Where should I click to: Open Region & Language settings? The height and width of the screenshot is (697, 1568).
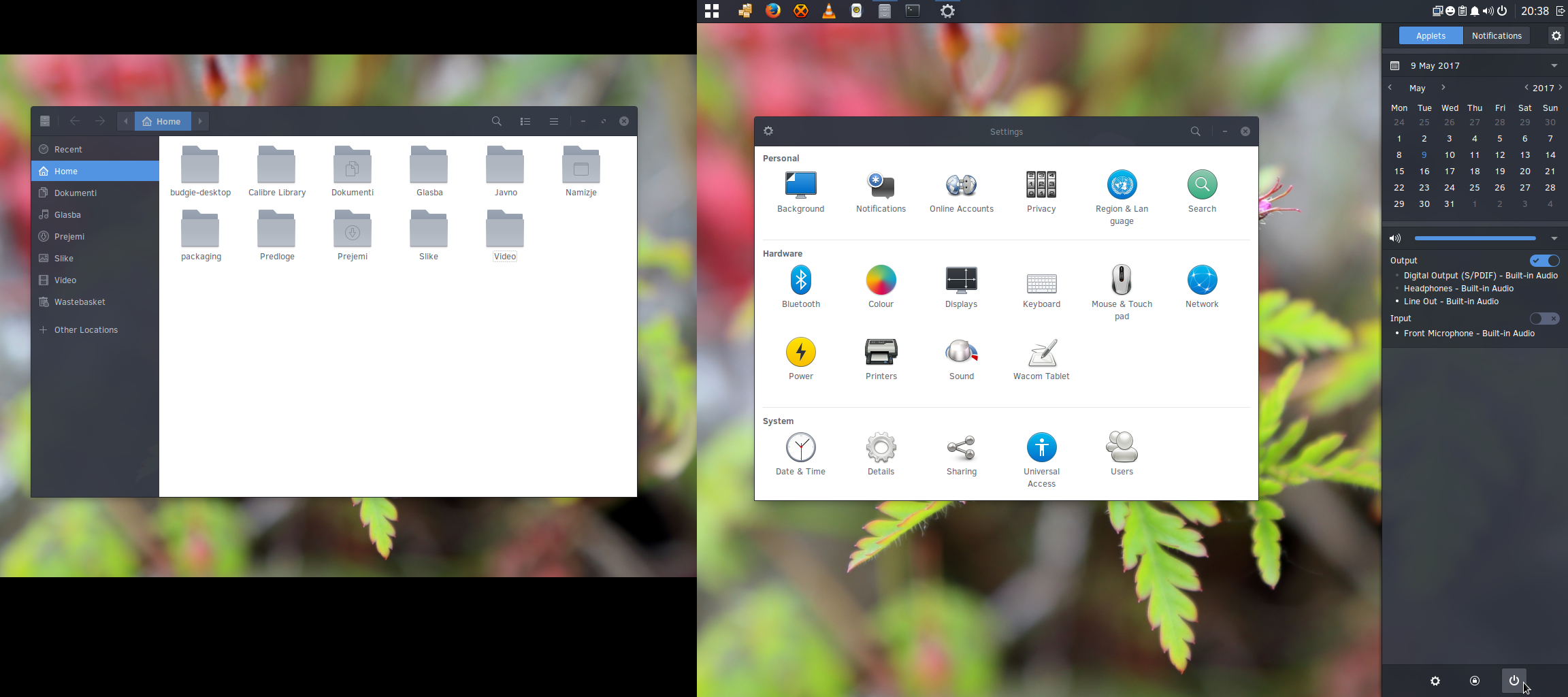tap(1122, 197)
